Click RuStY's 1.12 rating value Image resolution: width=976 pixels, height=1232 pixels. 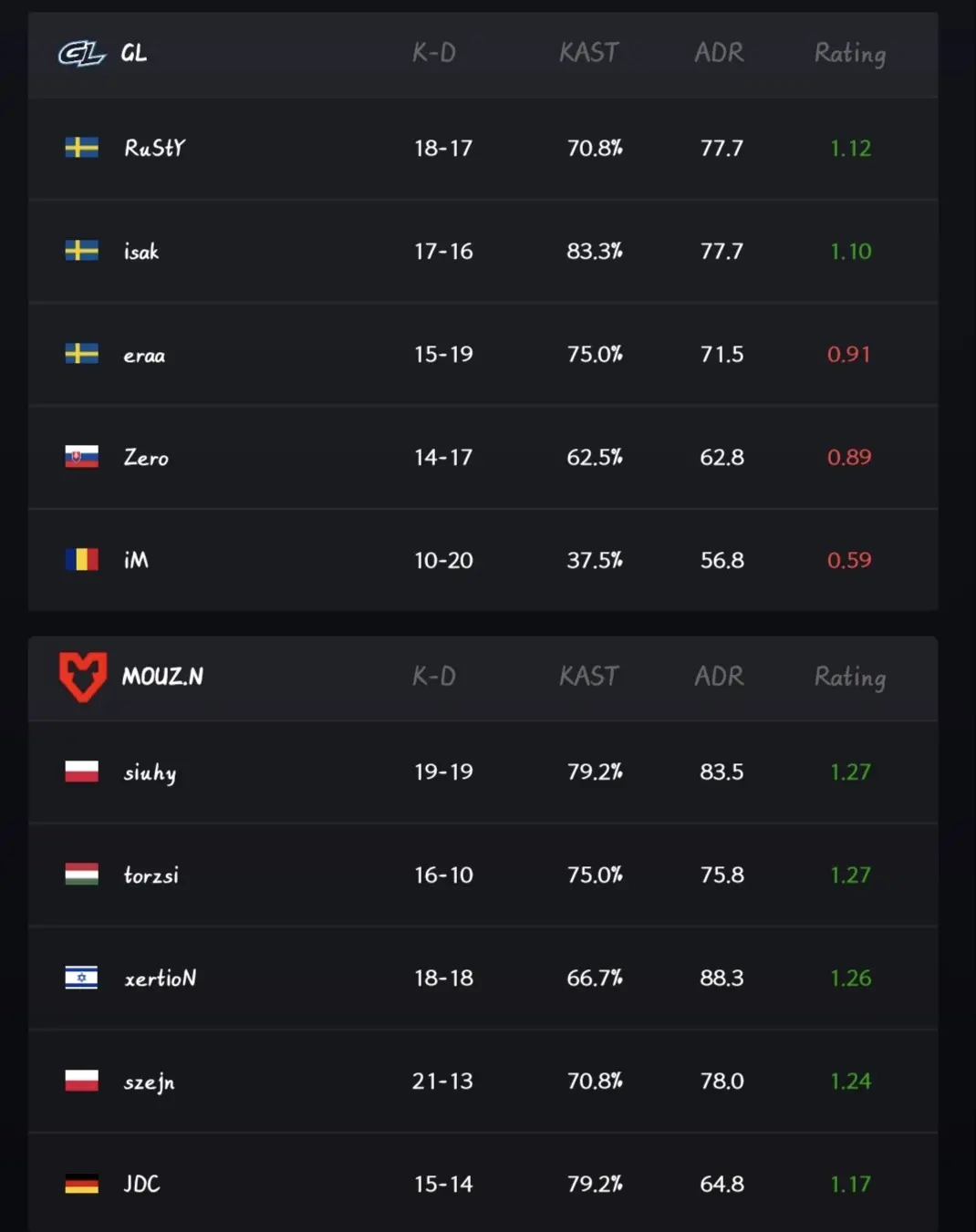850,148
